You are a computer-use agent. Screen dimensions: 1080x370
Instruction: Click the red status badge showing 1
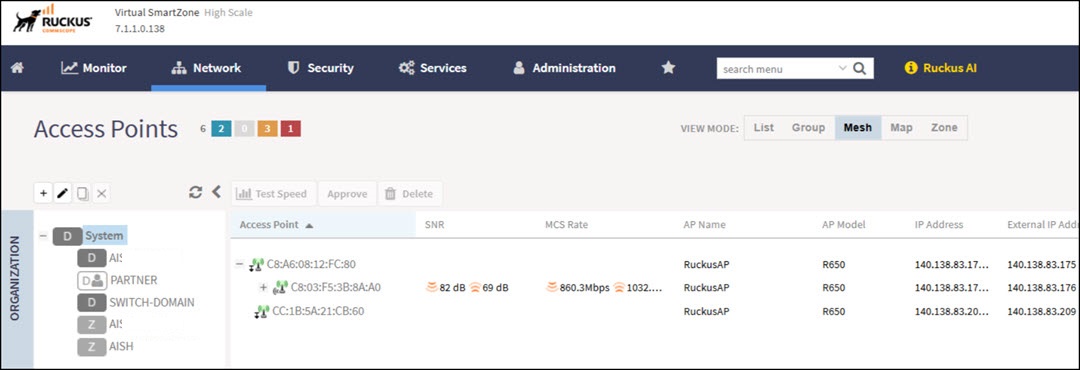291,128
